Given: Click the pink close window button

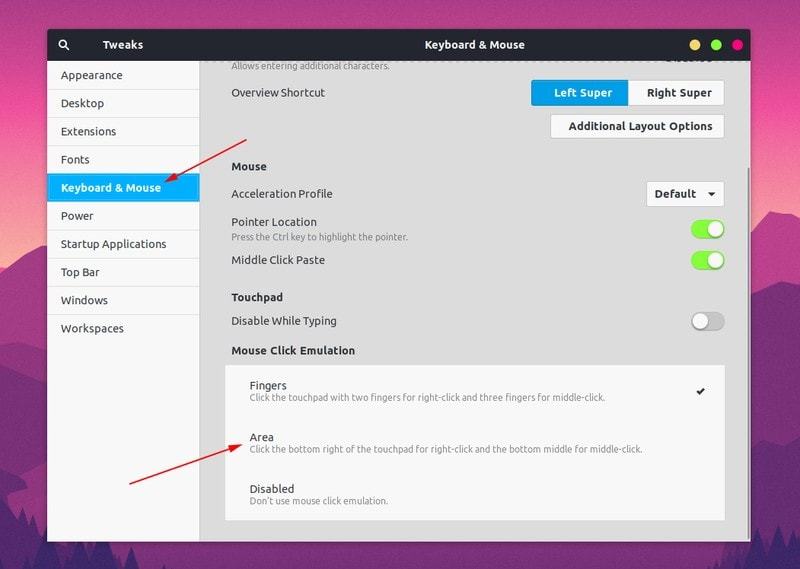Looking at the screenshot, I should pyautogui.click(x=738, y=45).
